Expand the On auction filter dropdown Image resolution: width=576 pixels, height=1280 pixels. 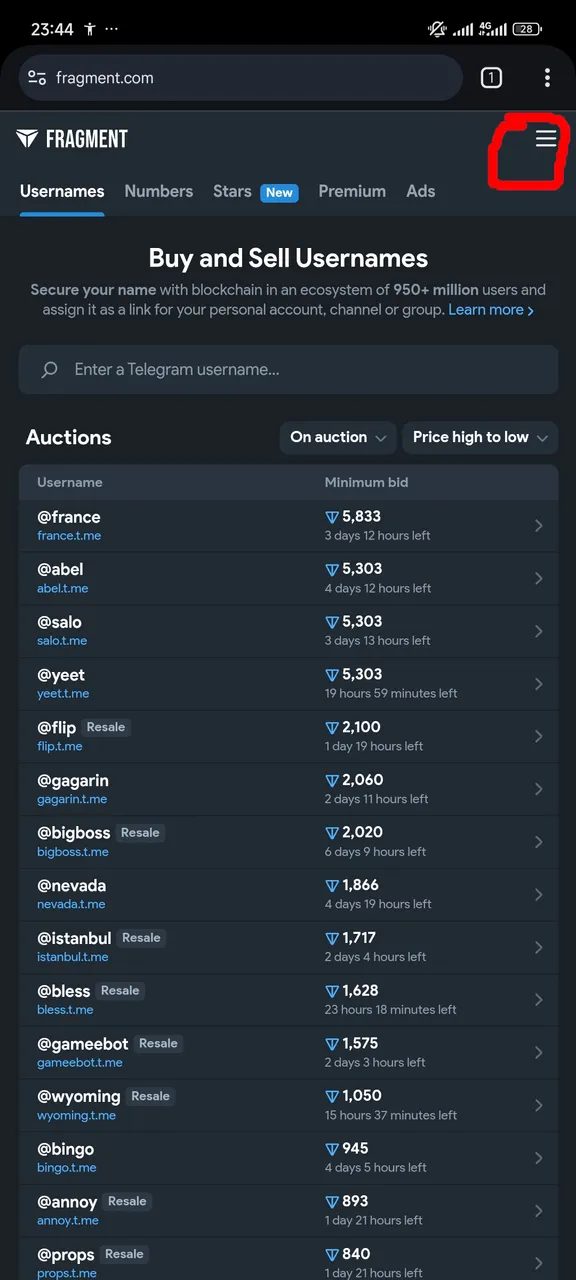tap(338, 437)
